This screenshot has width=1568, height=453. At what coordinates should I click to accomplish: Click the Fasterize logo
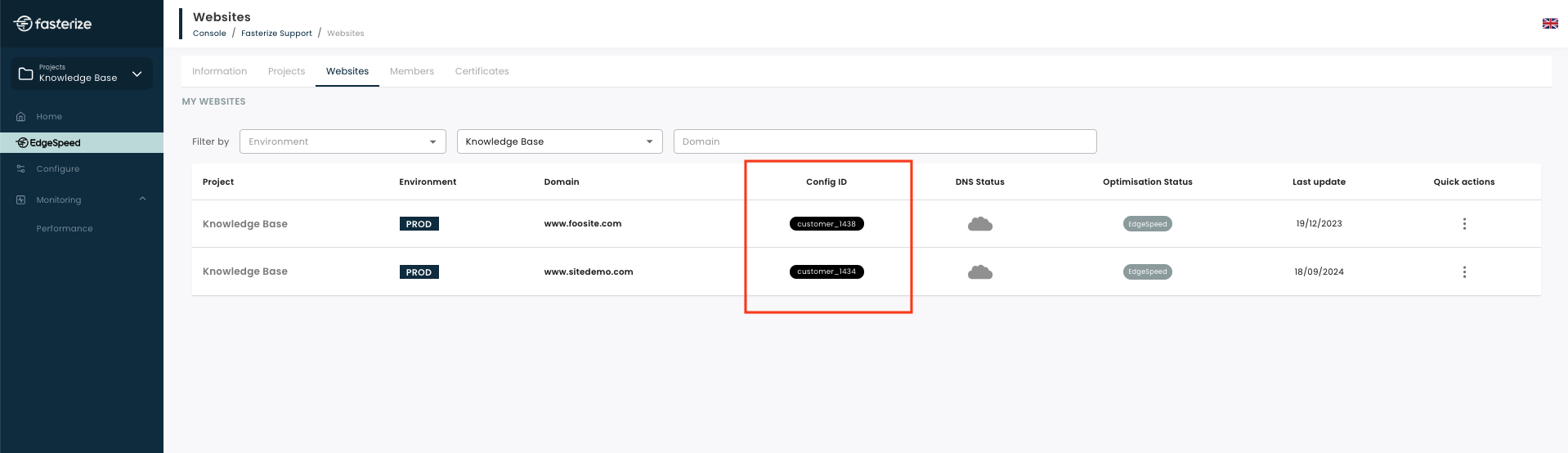tap(52, 24)
